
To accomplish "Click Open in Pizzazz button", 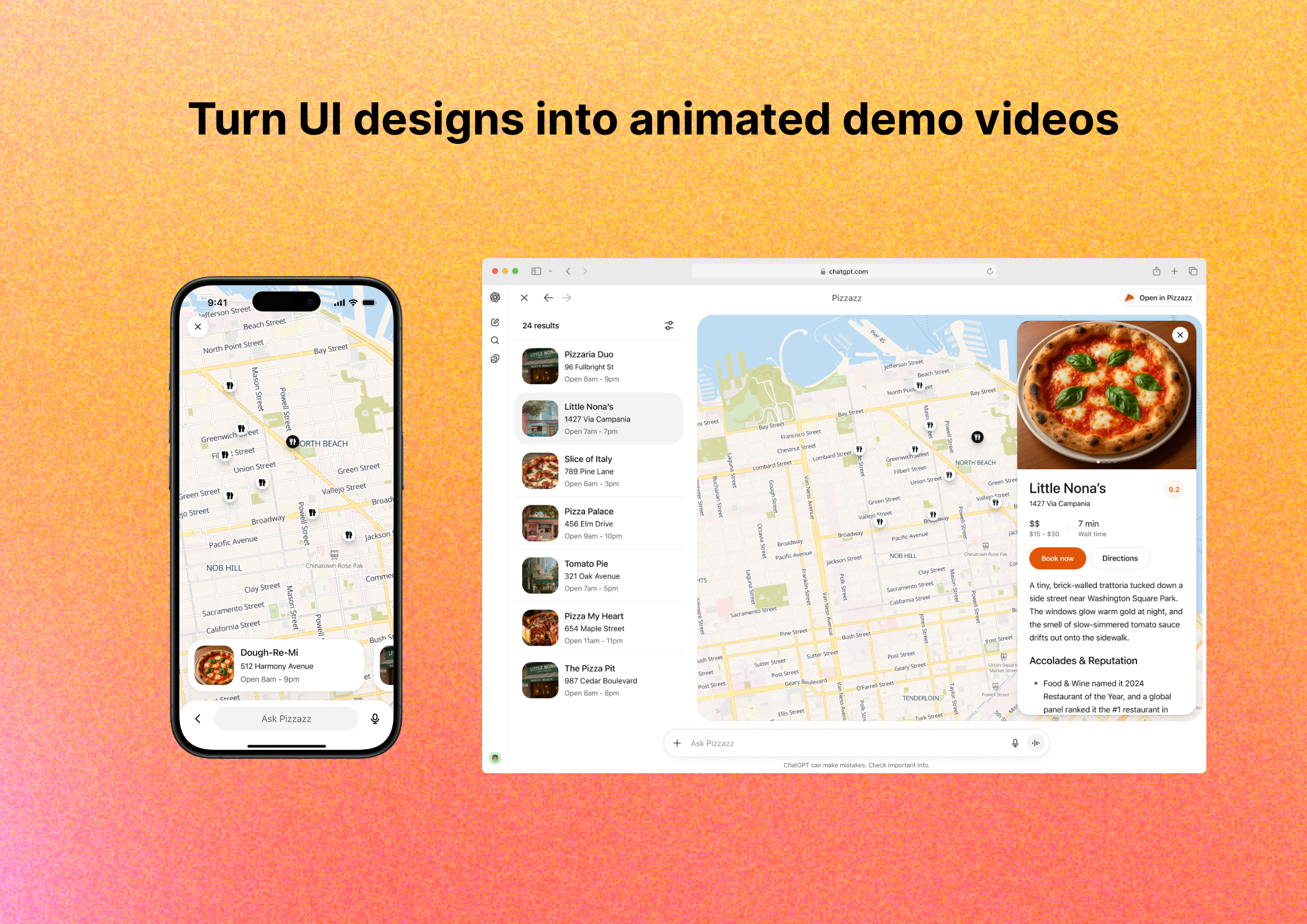I will [1159, 298].
